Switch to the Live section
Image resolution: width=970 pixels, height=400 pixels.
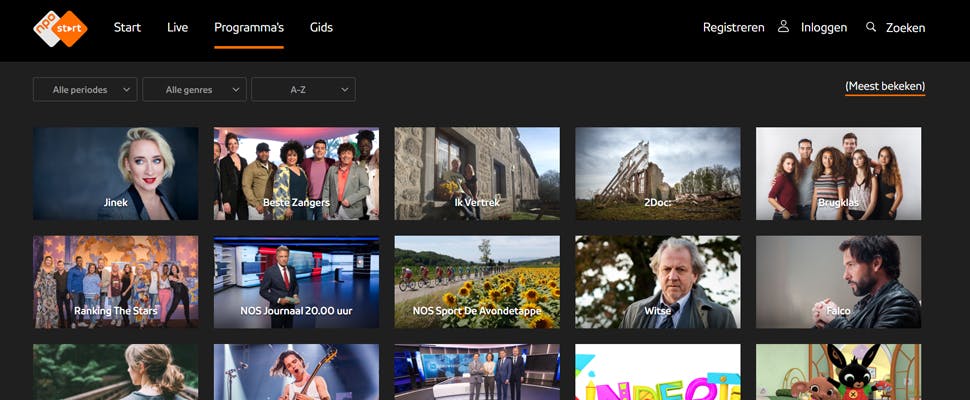(178, 27)
